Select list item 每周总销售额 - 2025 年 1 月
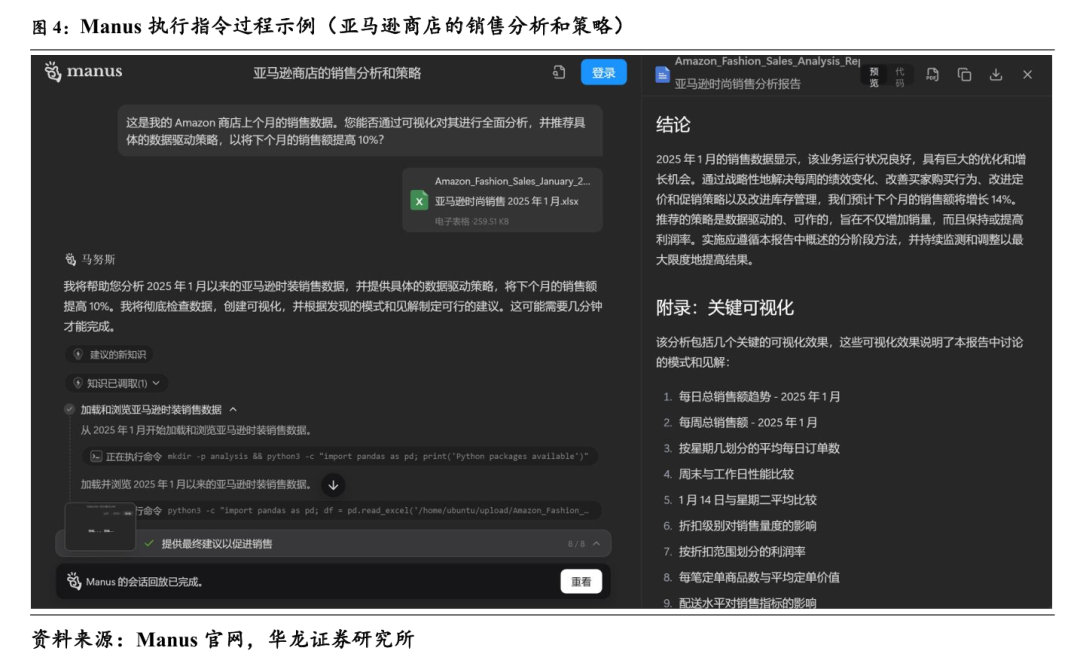This screenshot has width=1080, height=657. click(x=748, y=422)
